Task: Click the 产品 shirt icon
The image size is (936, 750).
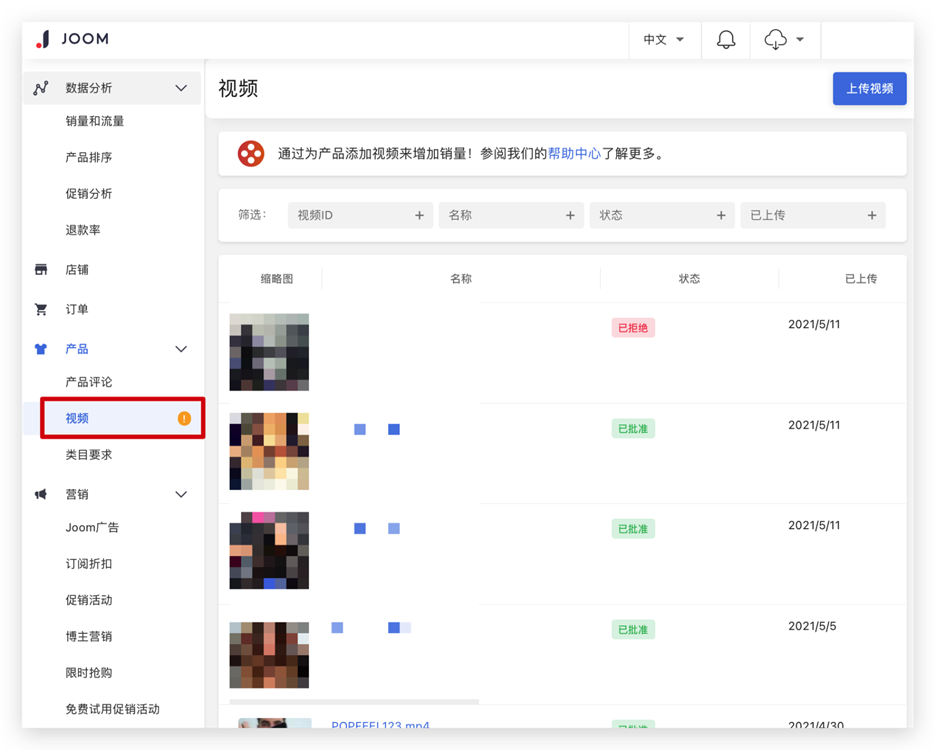Action: [41, 349]
